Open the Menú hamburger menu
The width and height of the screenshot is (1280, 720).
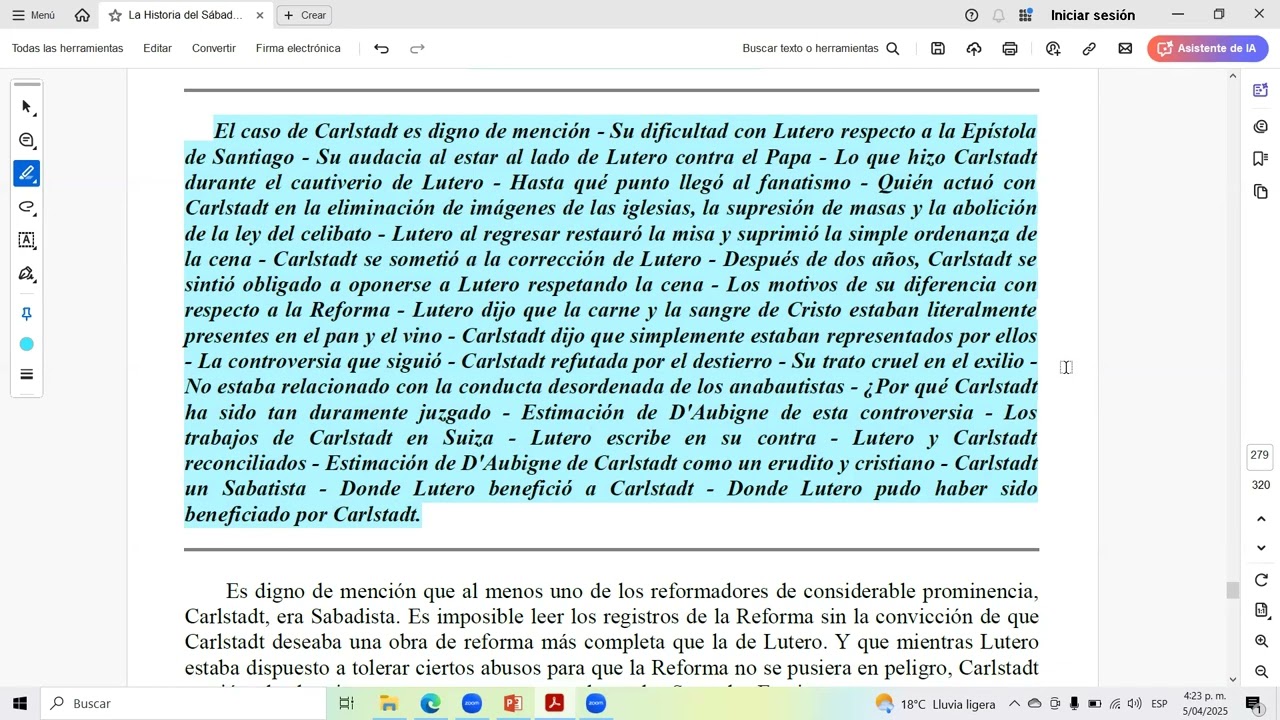click(33, 15)
